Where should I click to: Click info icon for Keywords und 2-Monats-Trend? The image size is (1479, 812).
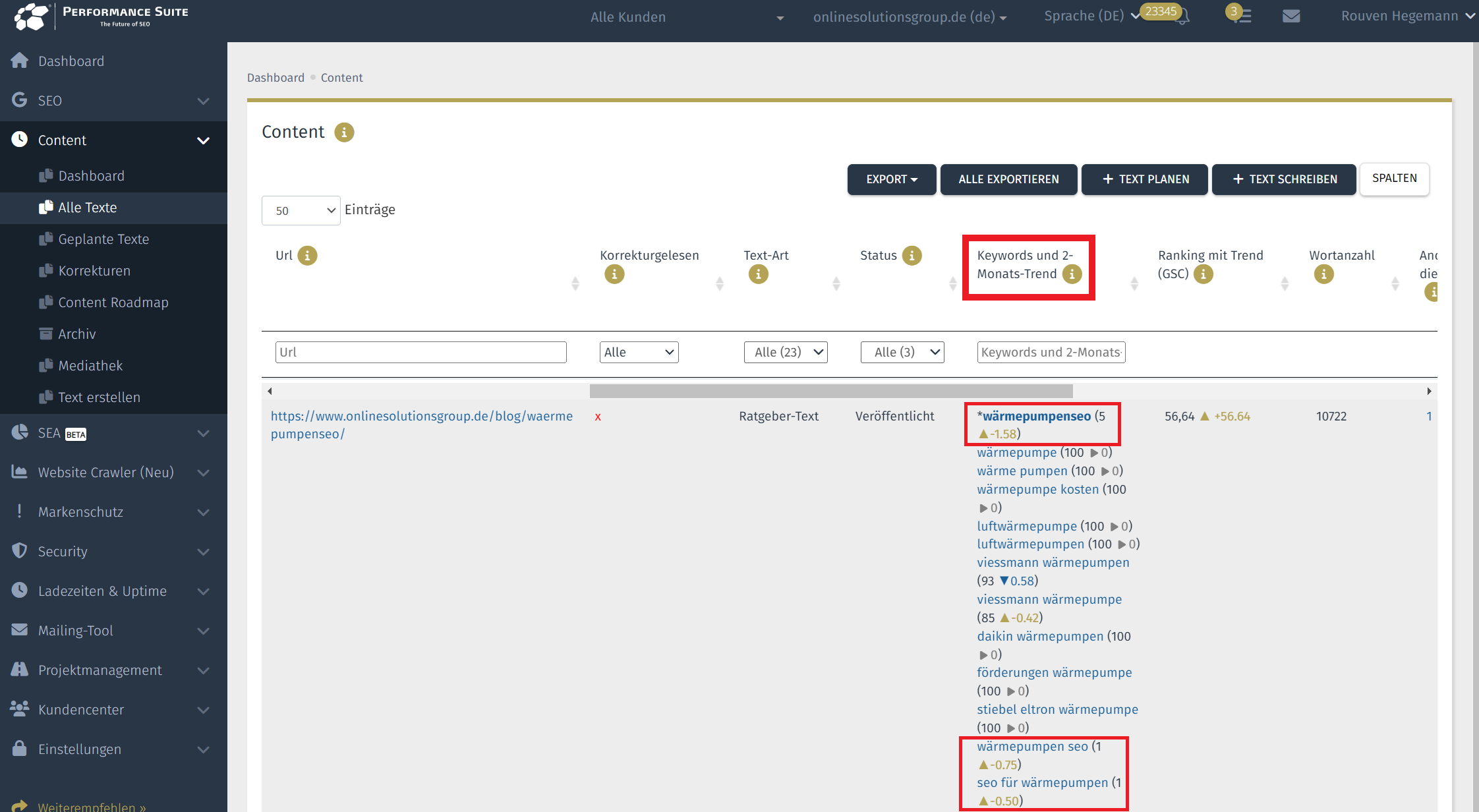pos(1072,274)
